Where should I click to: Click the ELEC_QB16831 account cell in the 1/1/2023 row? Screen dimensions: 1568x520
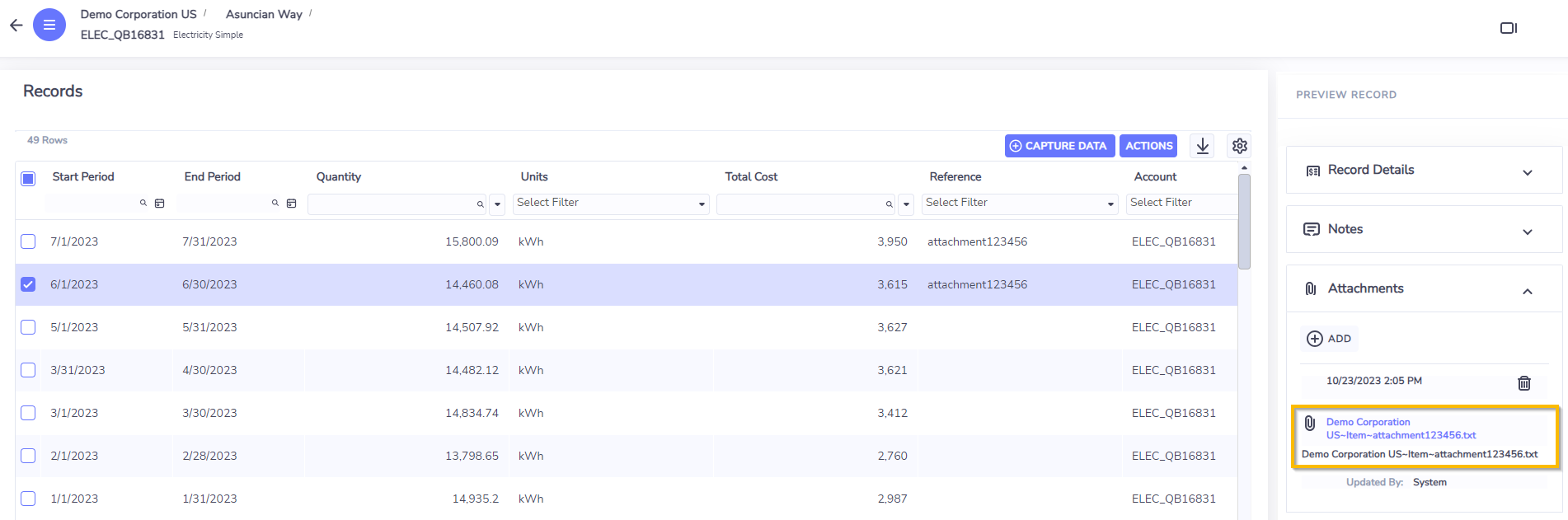pyautogui.click(x=1173, y=499)
